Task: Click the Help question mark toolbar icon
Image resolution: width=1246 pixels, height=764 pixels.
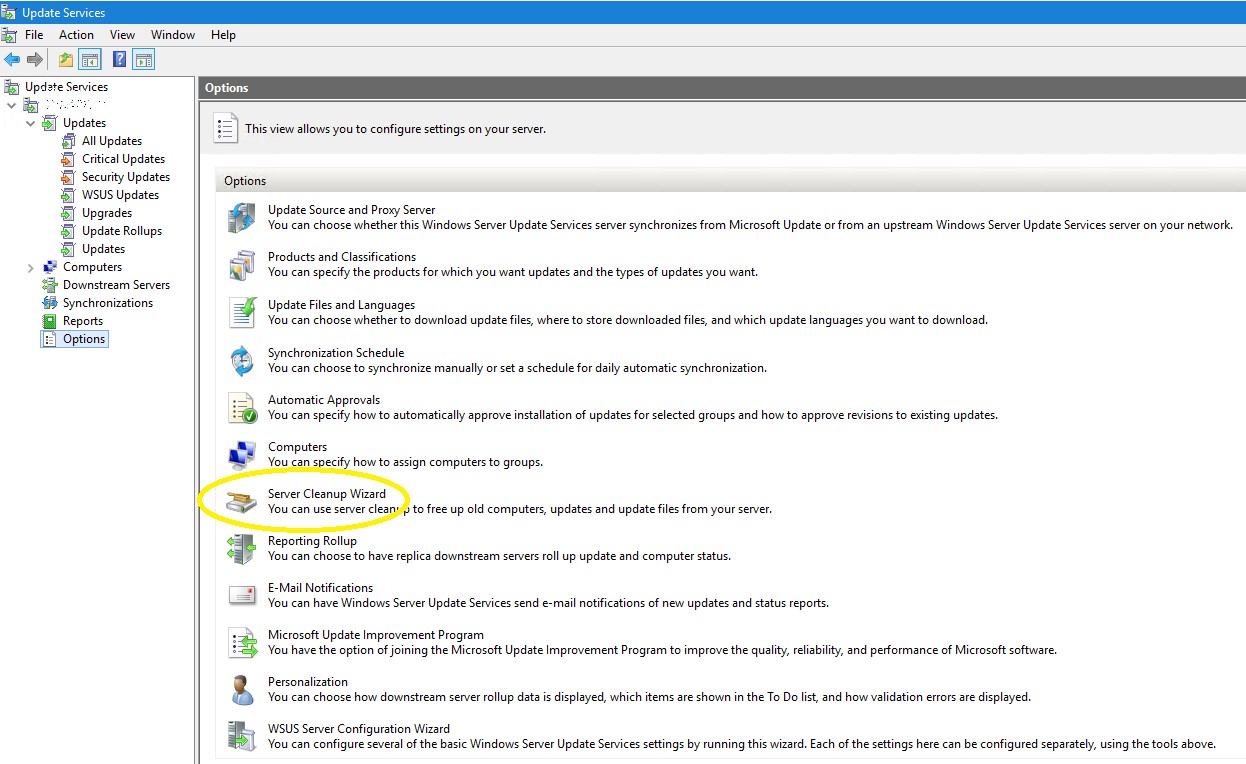Action: (x=120, y=60)
